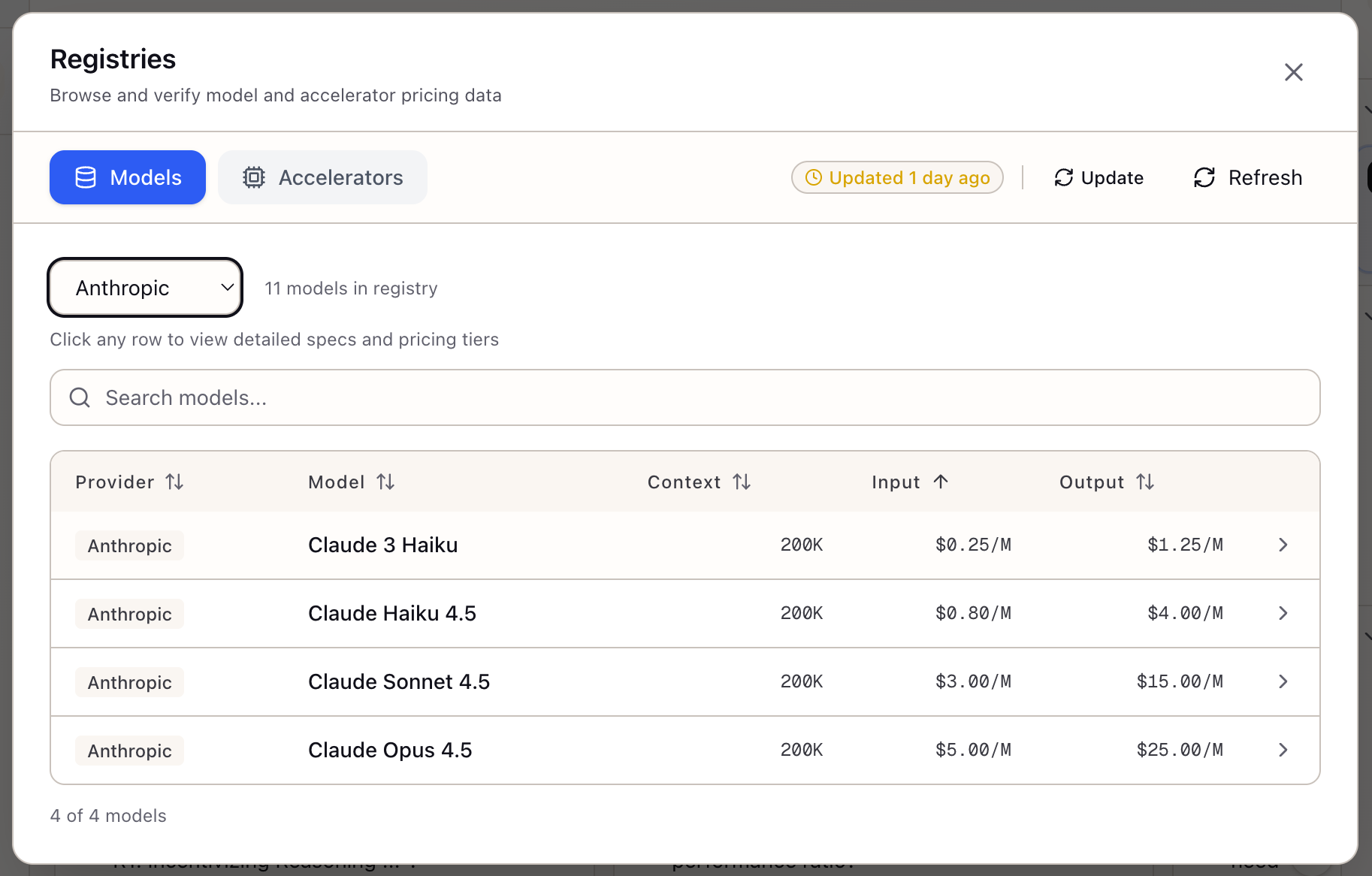Screen dimensions: 1372x876
Task: Click the circular arrows icon beside Refresh
Action: click(1204, 177)
